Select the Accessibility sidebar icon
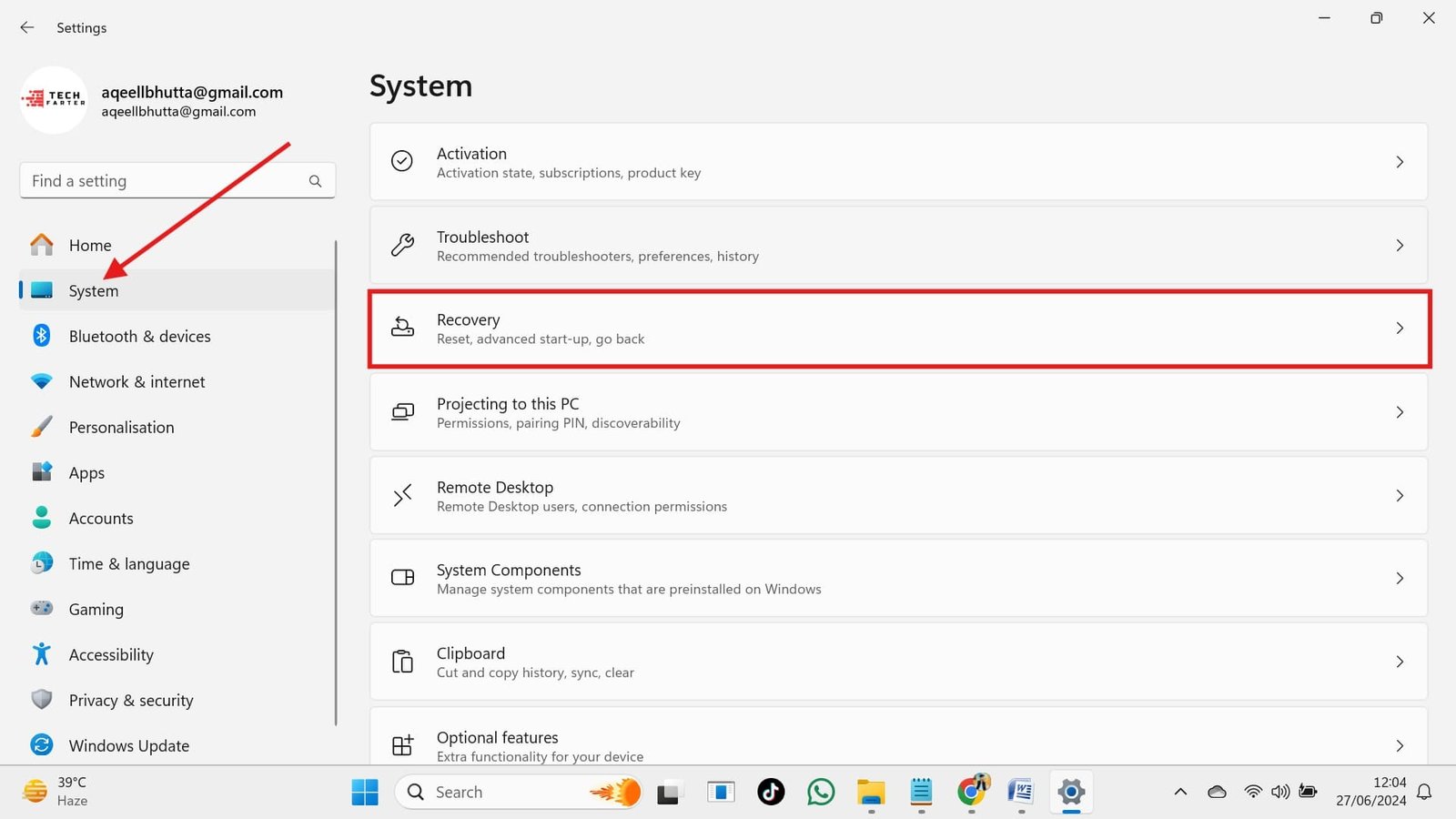 (42, 654)
